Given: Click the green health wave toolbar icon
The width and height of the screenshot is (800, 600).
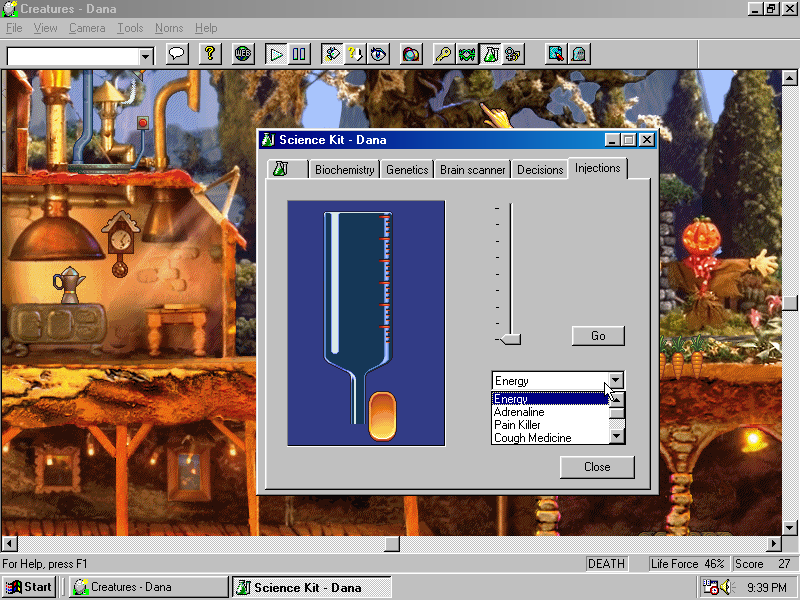Looking at the screenshot, I should click(466, 54).
